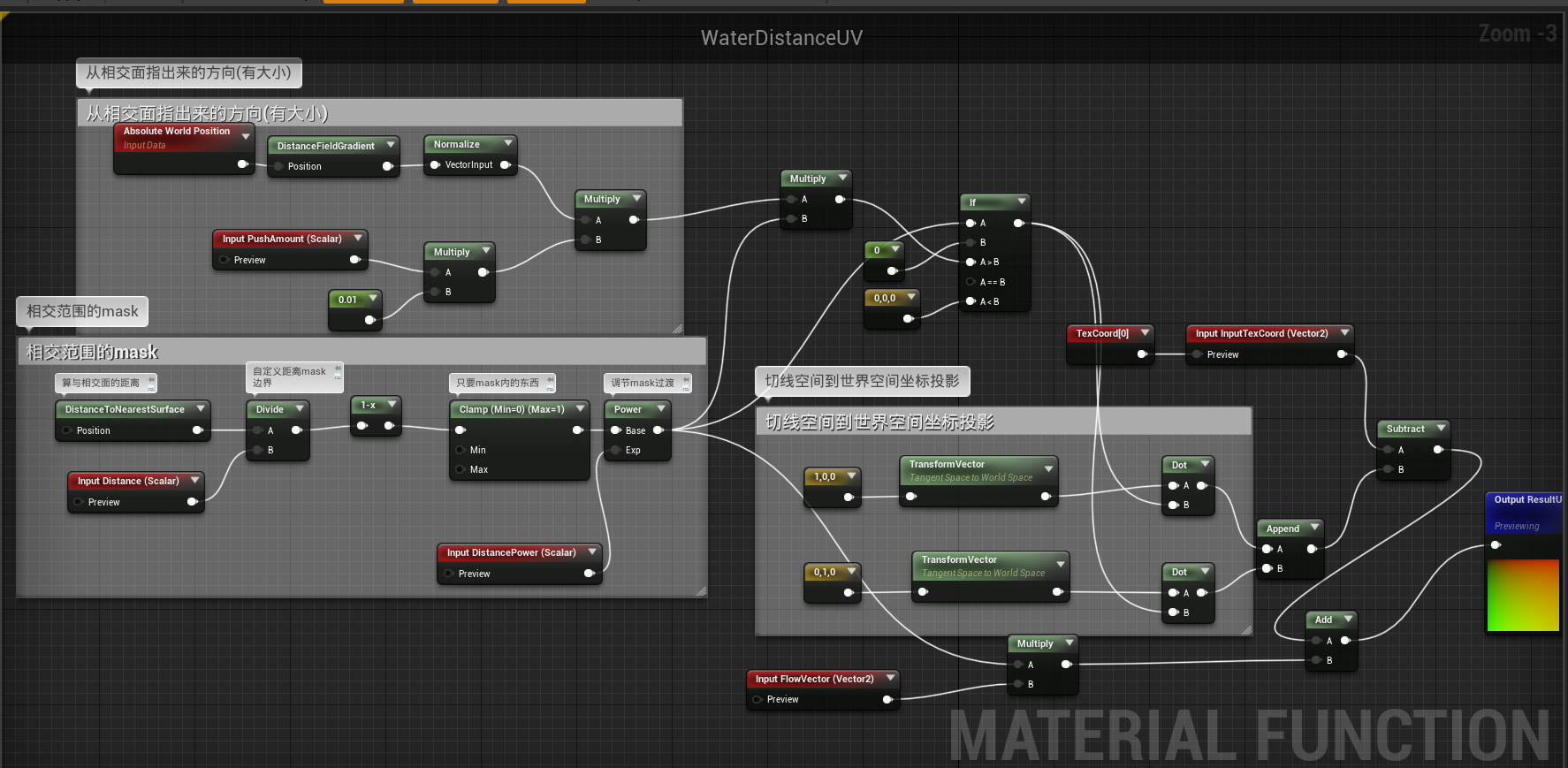The width and height of the screenshot is (1568, 768).
Task: Select the Input FlowVector (Vector2) node title
Action: tap(814, 679)
